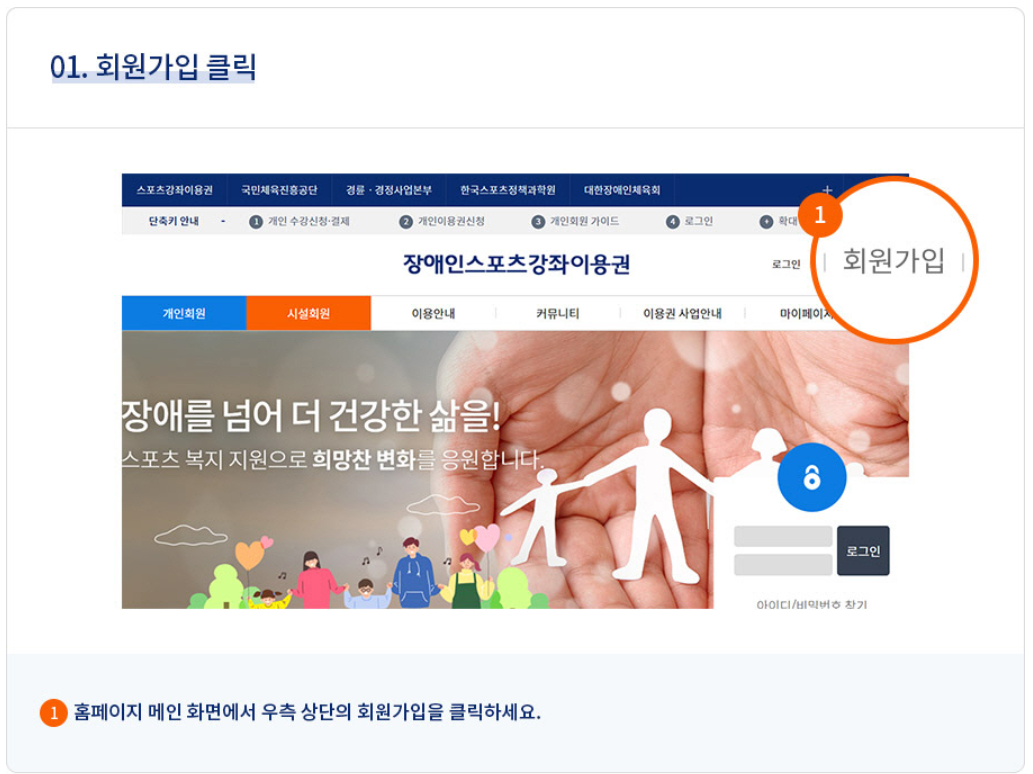Viewport: 1033px width, 774px height.
Task: Open the 이용안내 menu
Action: pyautogui.click(x=433, y=314)
